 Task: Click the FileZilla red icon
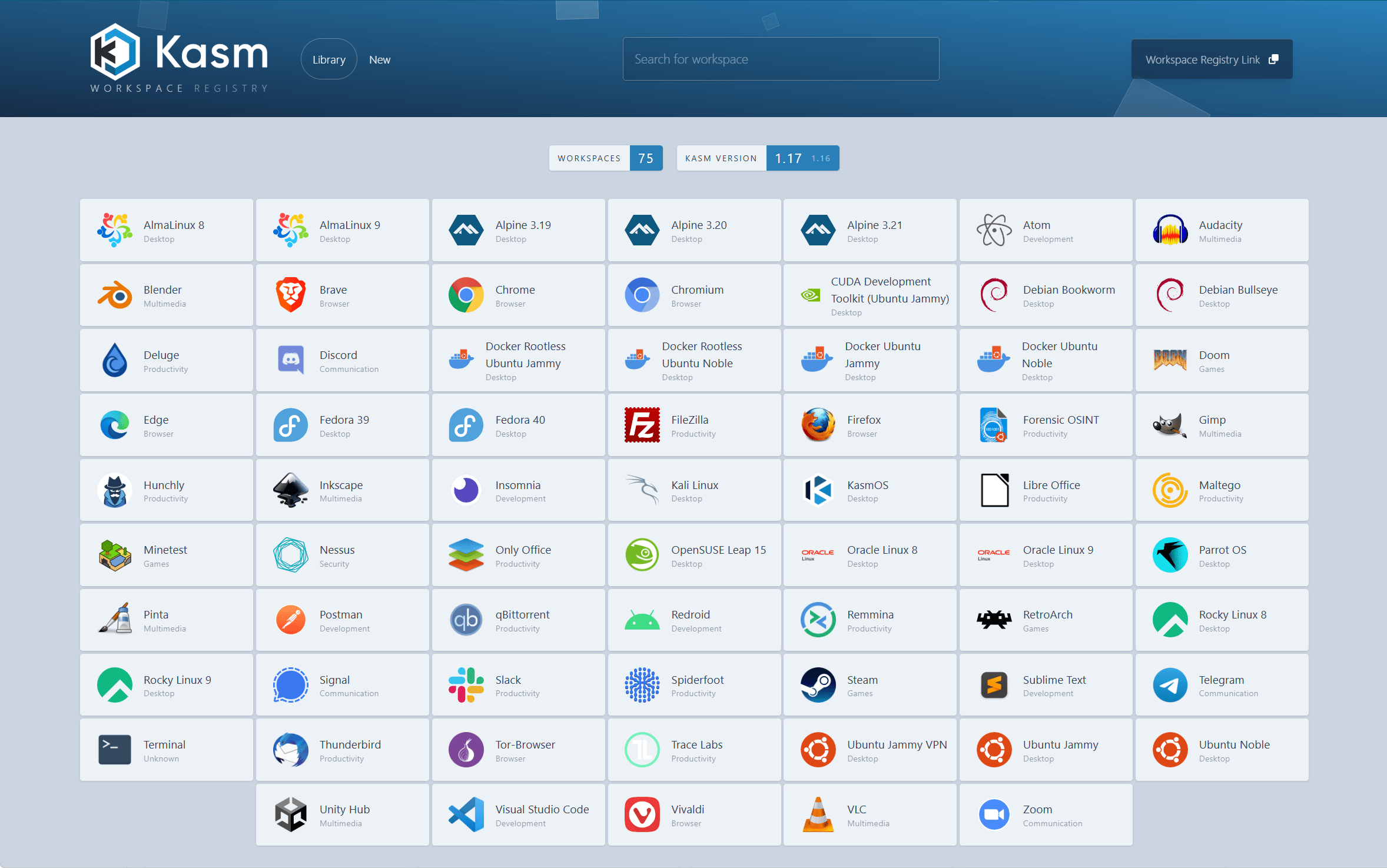point(642,425)
